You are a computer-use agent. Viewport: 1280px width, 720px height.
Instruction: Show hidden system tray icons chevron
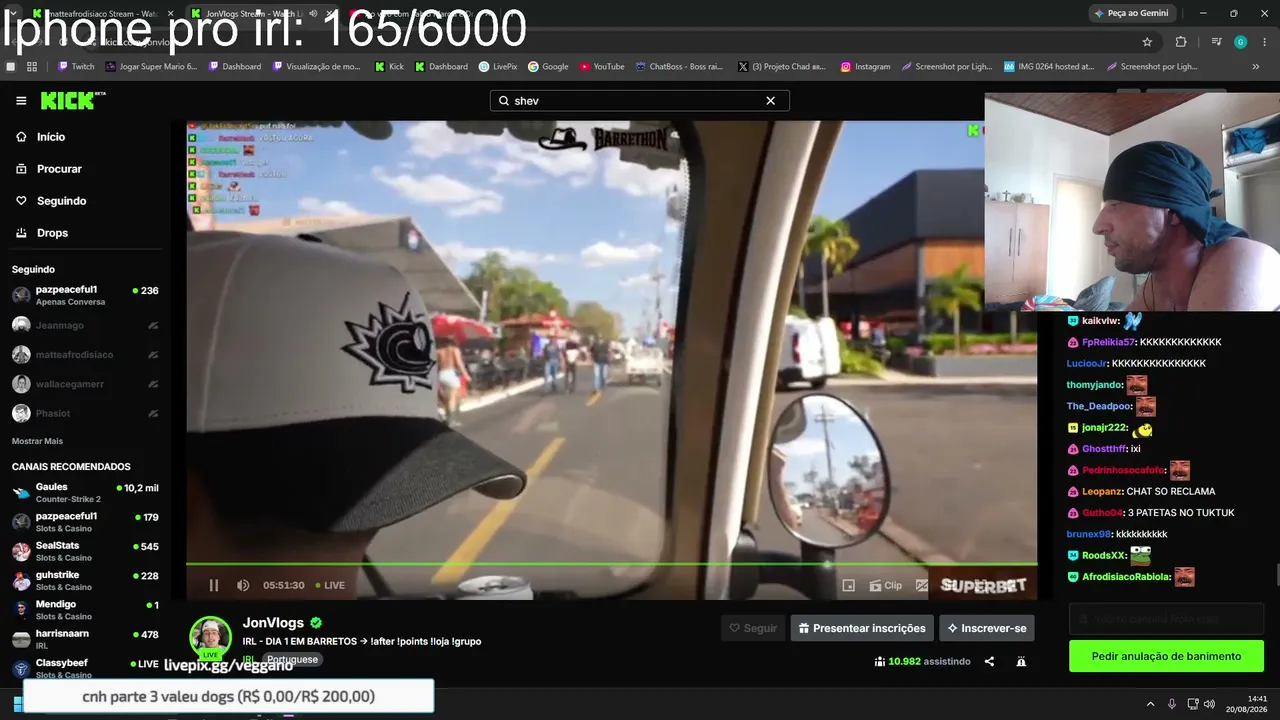pos(1150,704)
